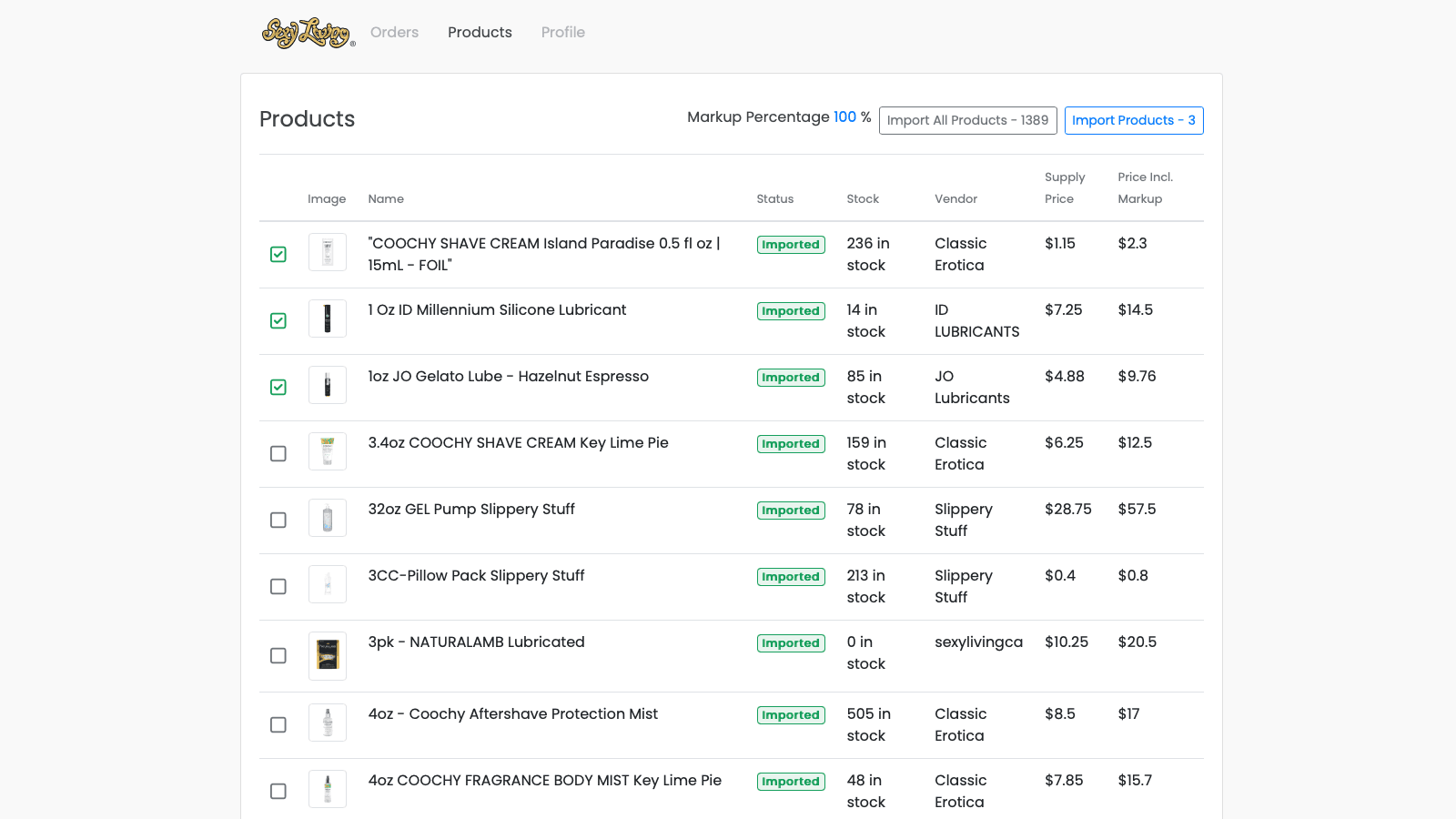Click the 4oz Coochy Aftershave Protection Mist thumbnail
The width and height of the screenshot is (1456, 819).
pos(327,722)
